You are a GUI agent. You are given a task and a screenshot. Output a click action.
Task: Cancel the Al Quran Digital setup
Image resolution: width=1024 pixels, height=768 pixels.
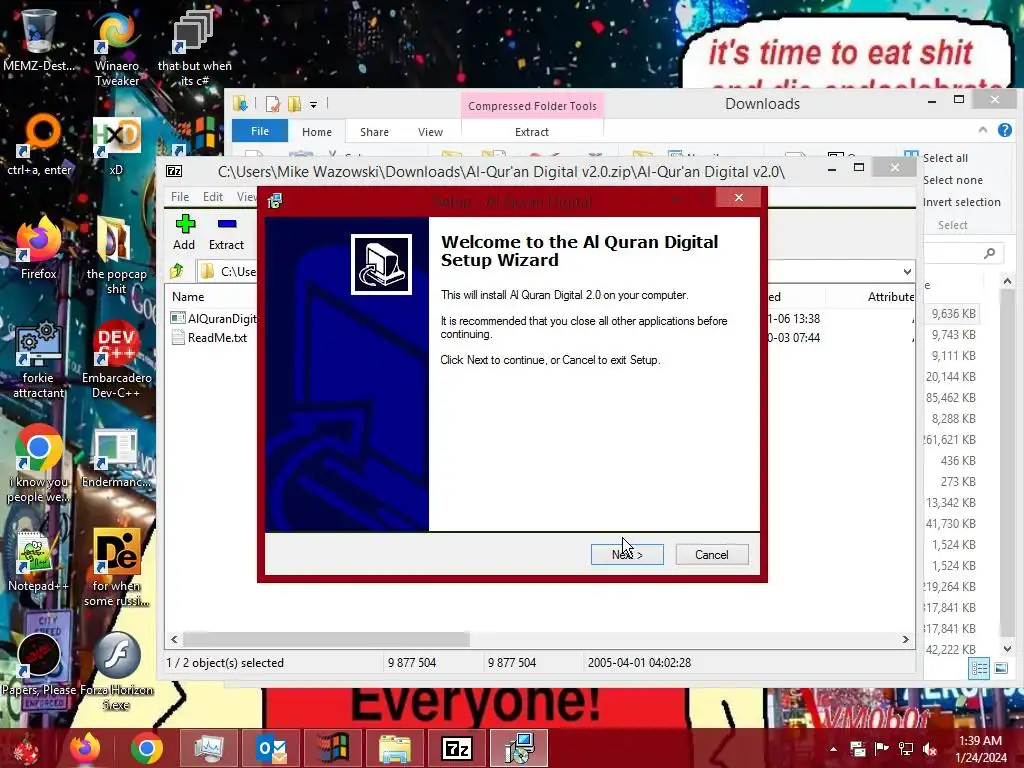(712, 554)
